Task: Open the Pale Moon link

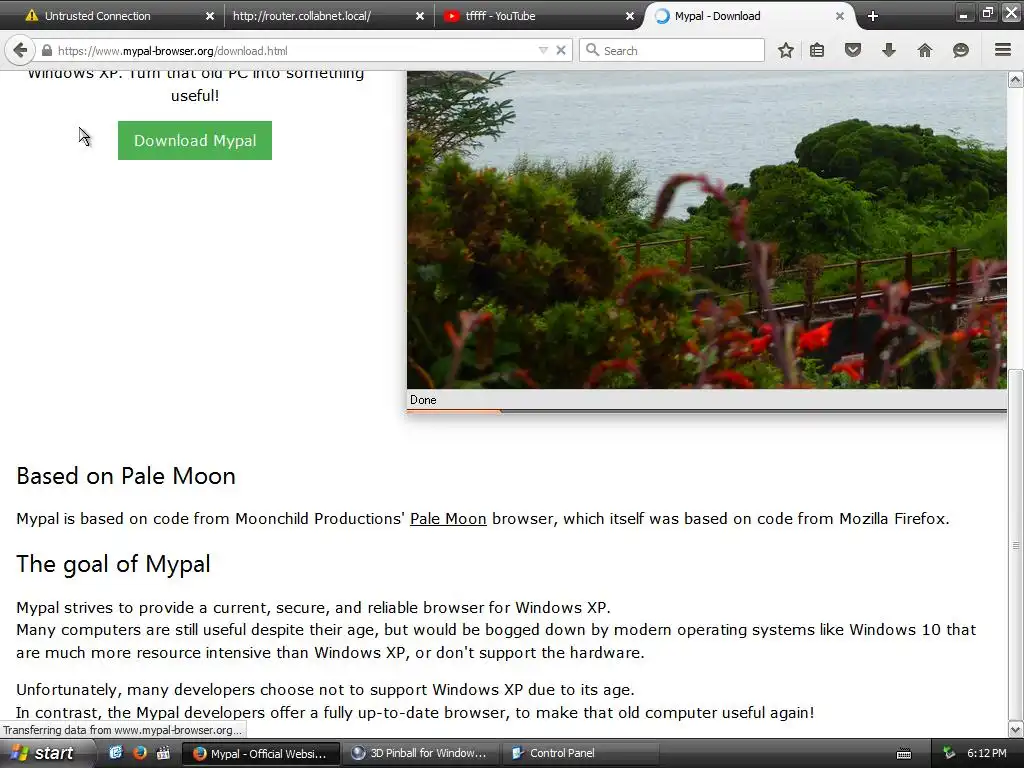Action: point(448,519)
